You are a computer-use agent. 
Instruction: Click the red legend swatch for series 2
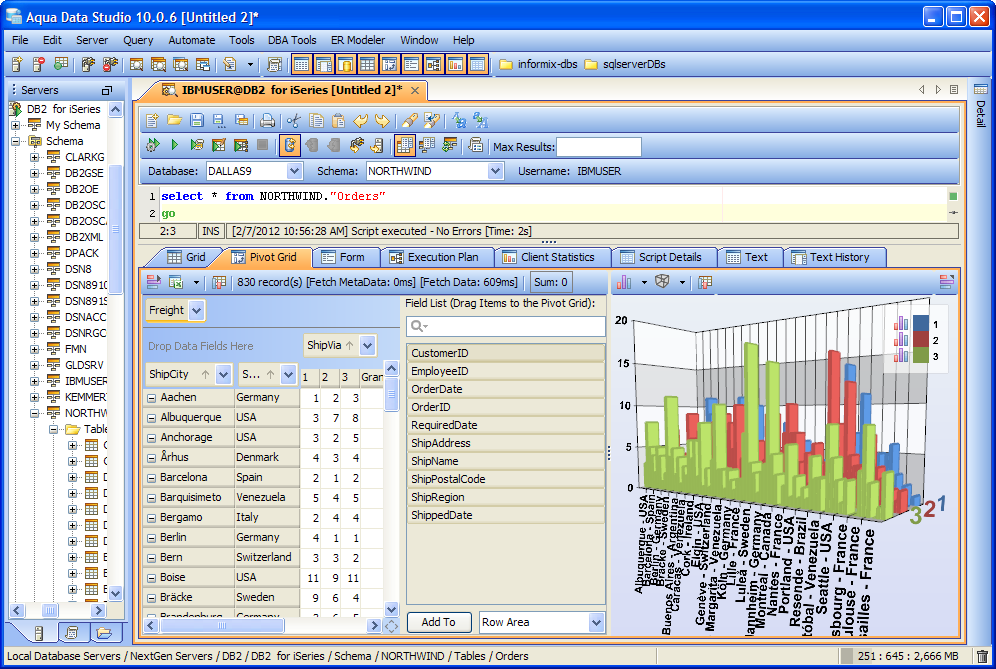[x=920, y=341]
